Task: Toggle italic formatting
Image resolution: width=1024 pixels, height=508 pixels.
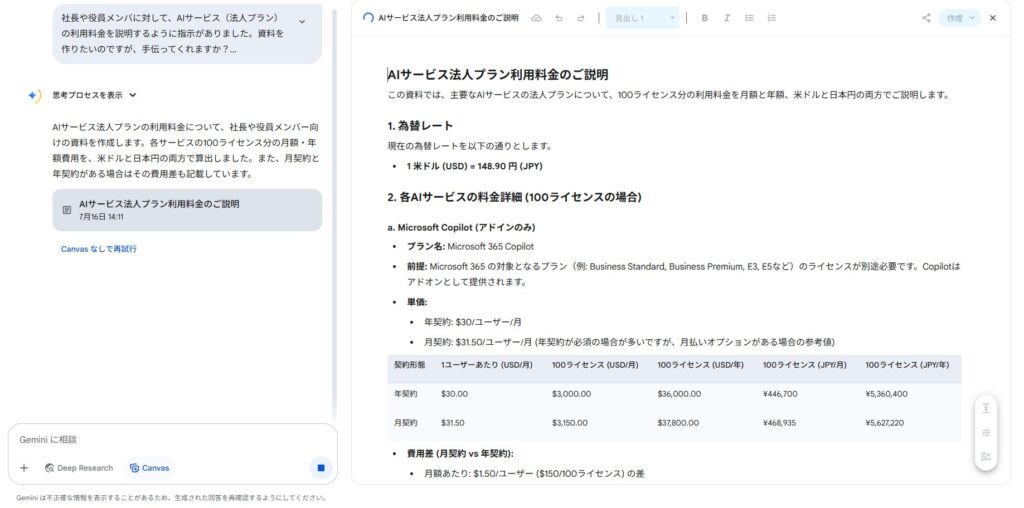Action: 727,18
